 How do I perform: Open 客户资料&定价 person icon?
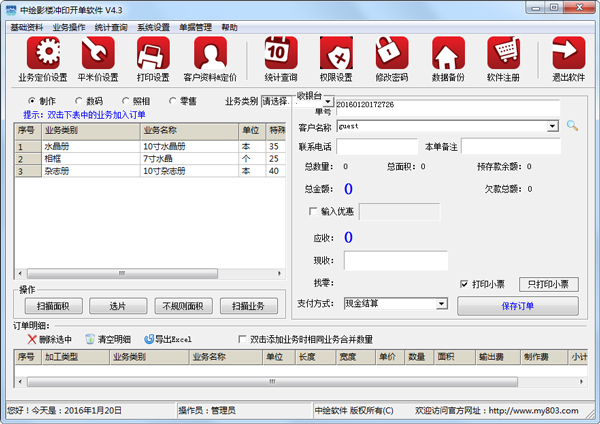coord(210,53)
